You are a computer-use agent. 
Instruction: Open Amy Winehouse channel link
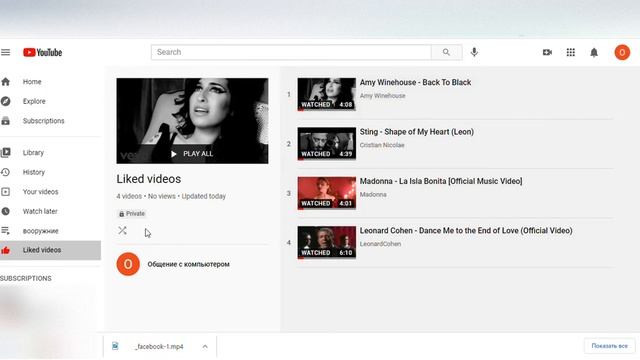coord(382,96)
